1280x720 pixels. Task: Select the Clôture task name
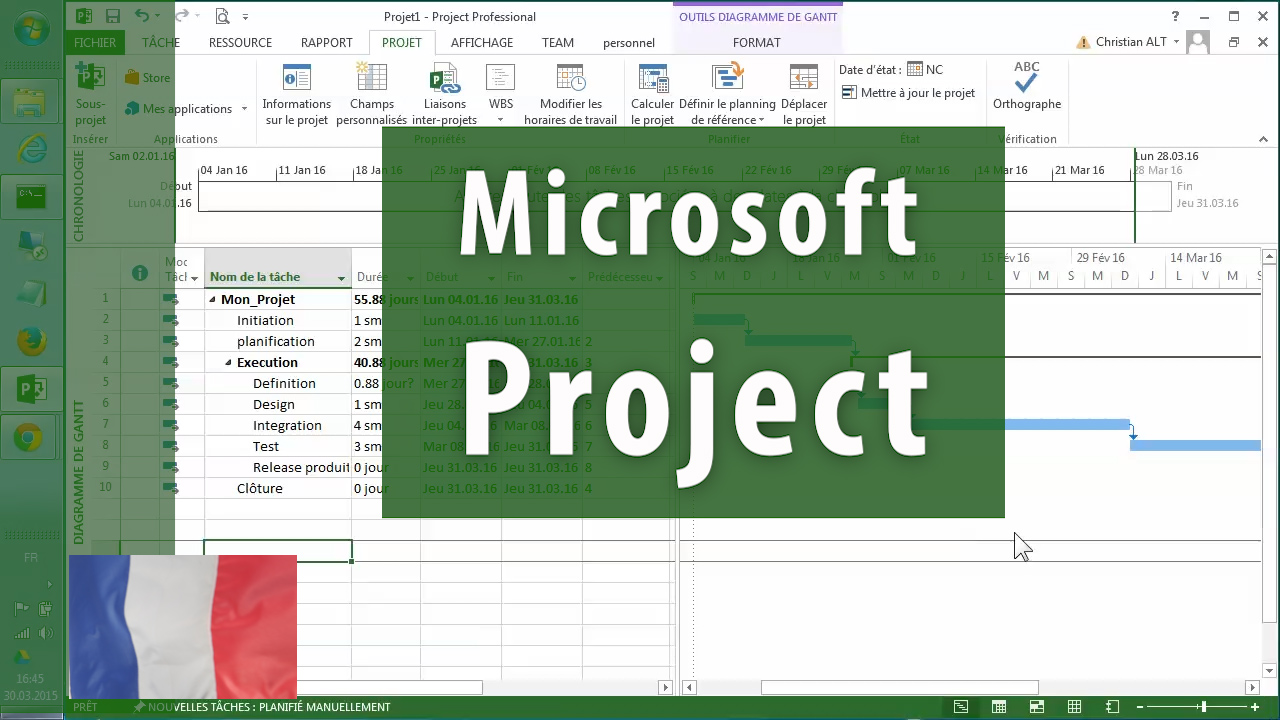click(260, 488)
